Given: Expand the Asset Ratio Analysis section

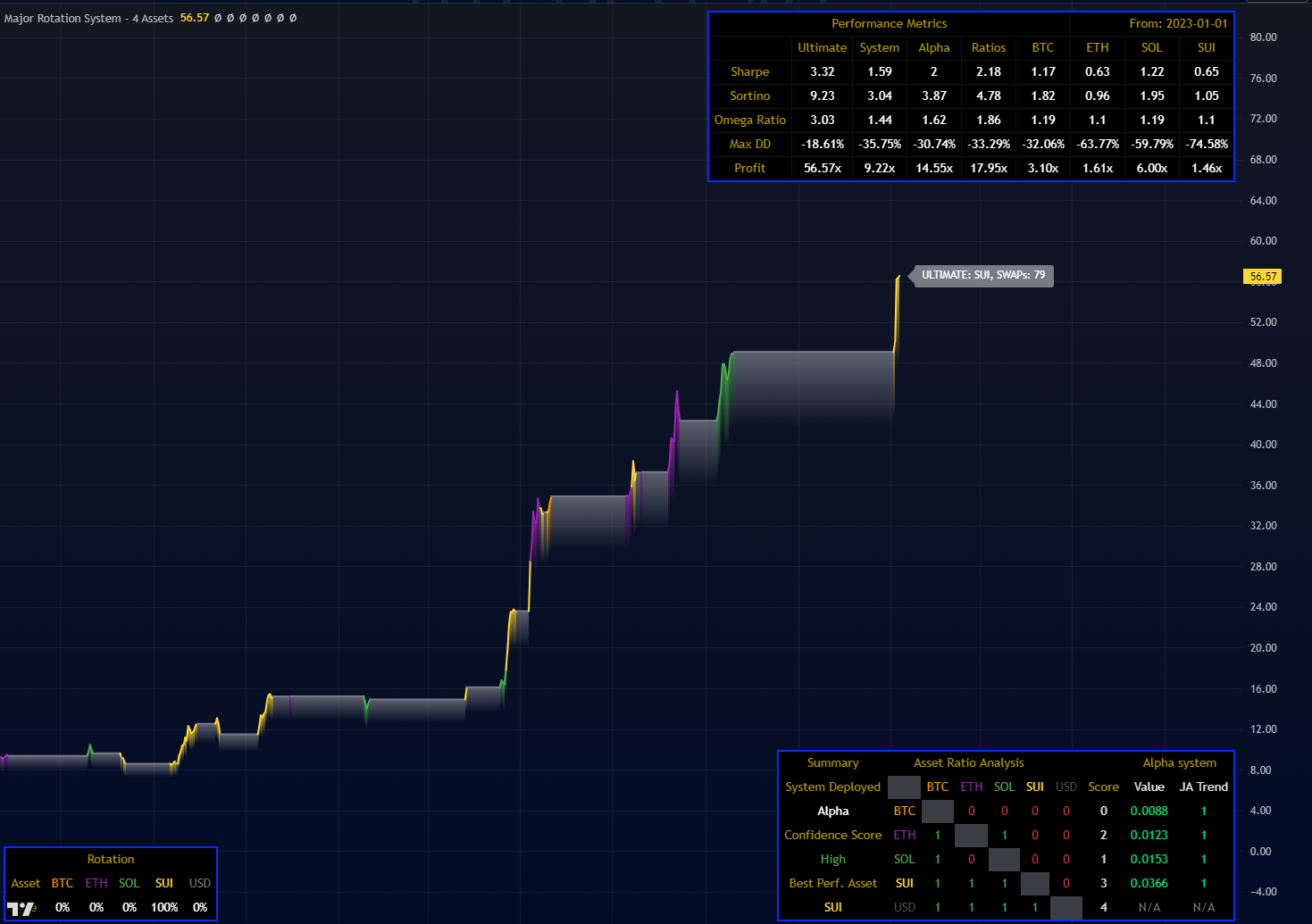Looking at the screenshot, I should (x=969, y=762).
